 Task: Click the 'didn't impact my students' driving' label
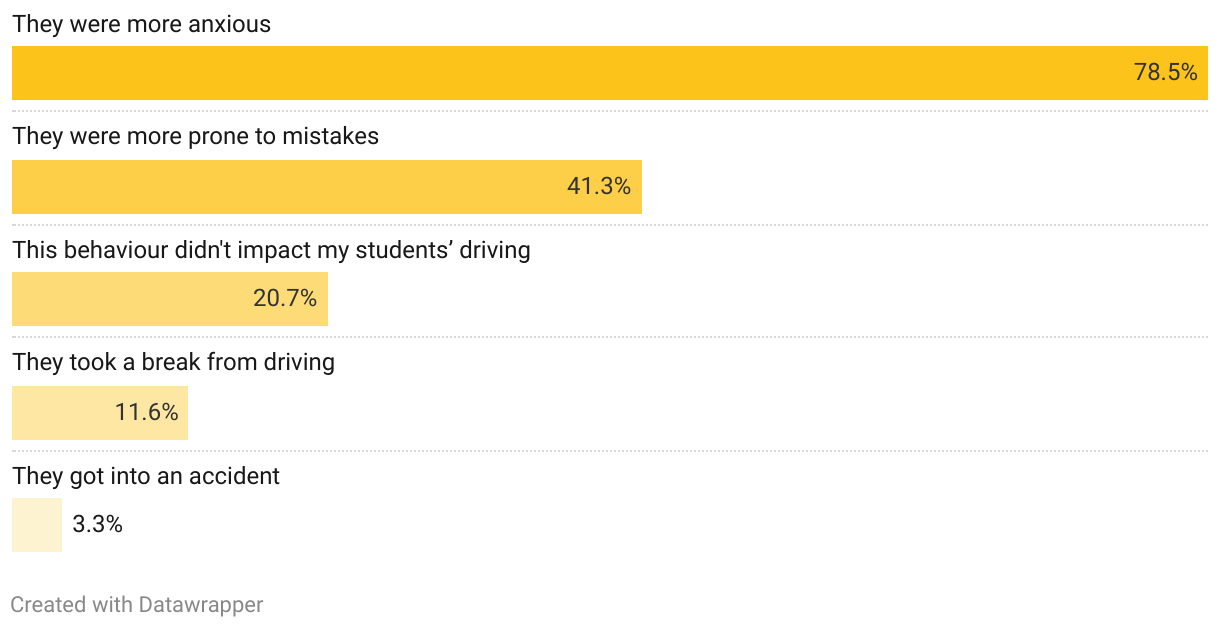click(271, 250)
